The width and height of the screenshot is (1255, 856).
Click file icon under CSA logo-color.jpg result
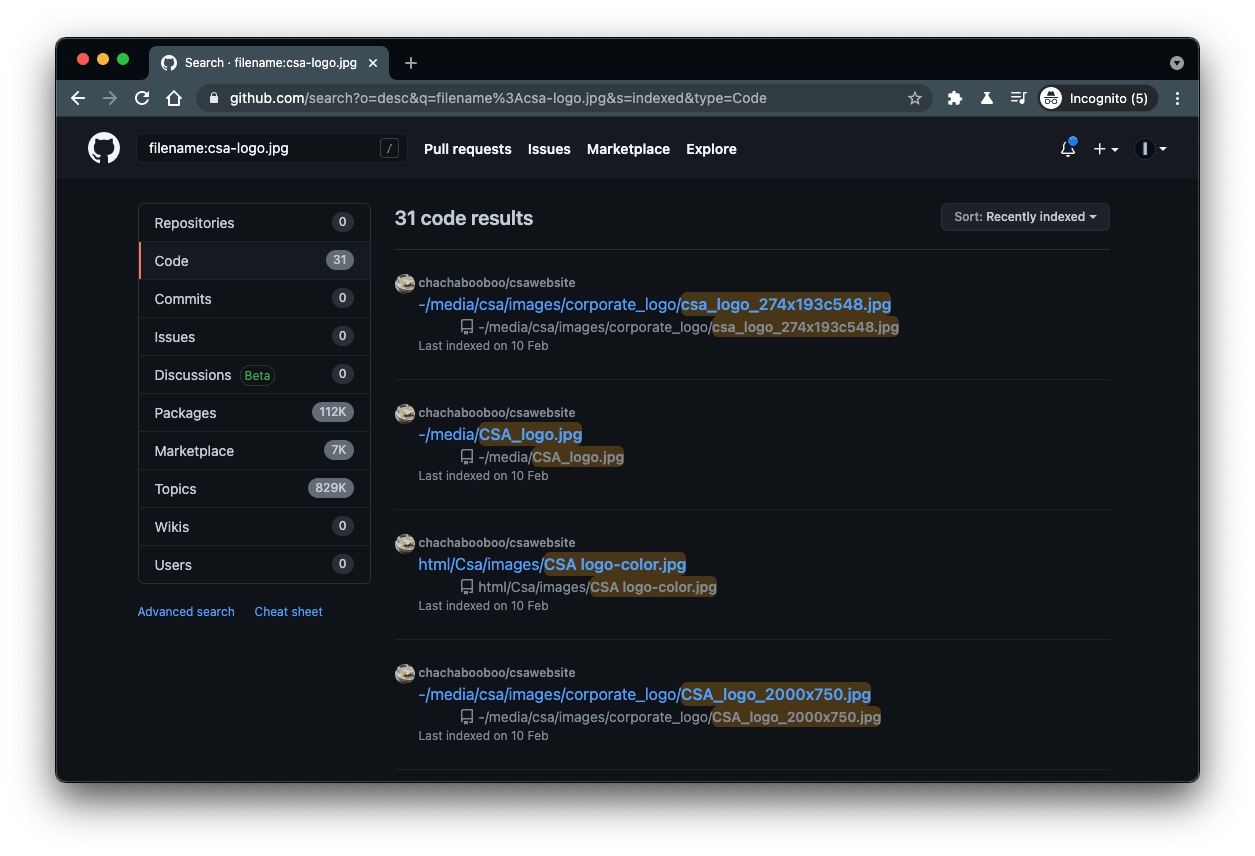pos(466,587)
